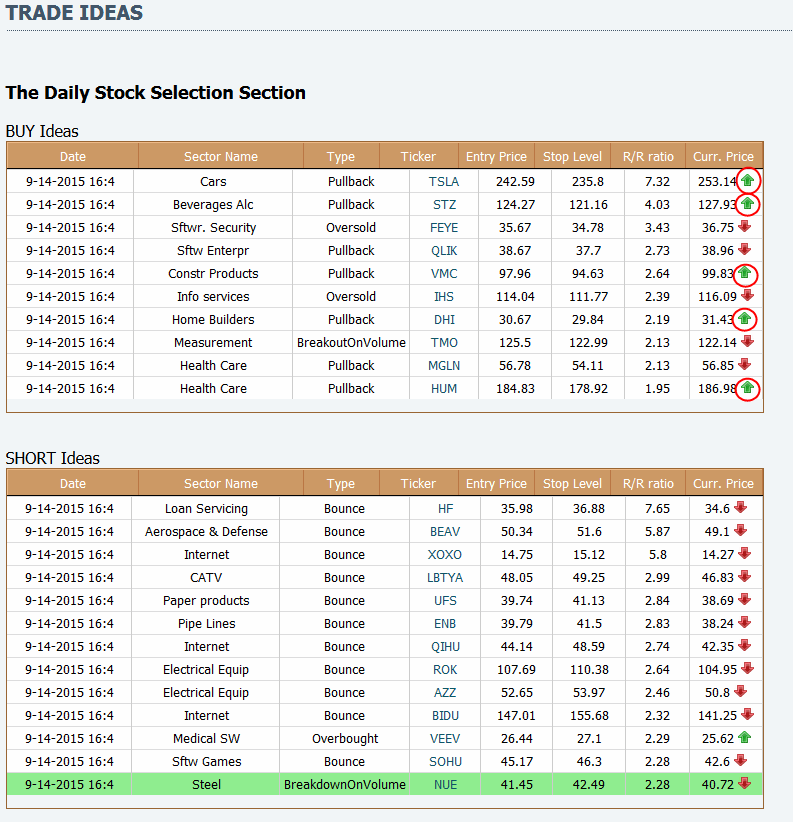
Task: Open the DHI ticker link
Action: tap(444, 320)
